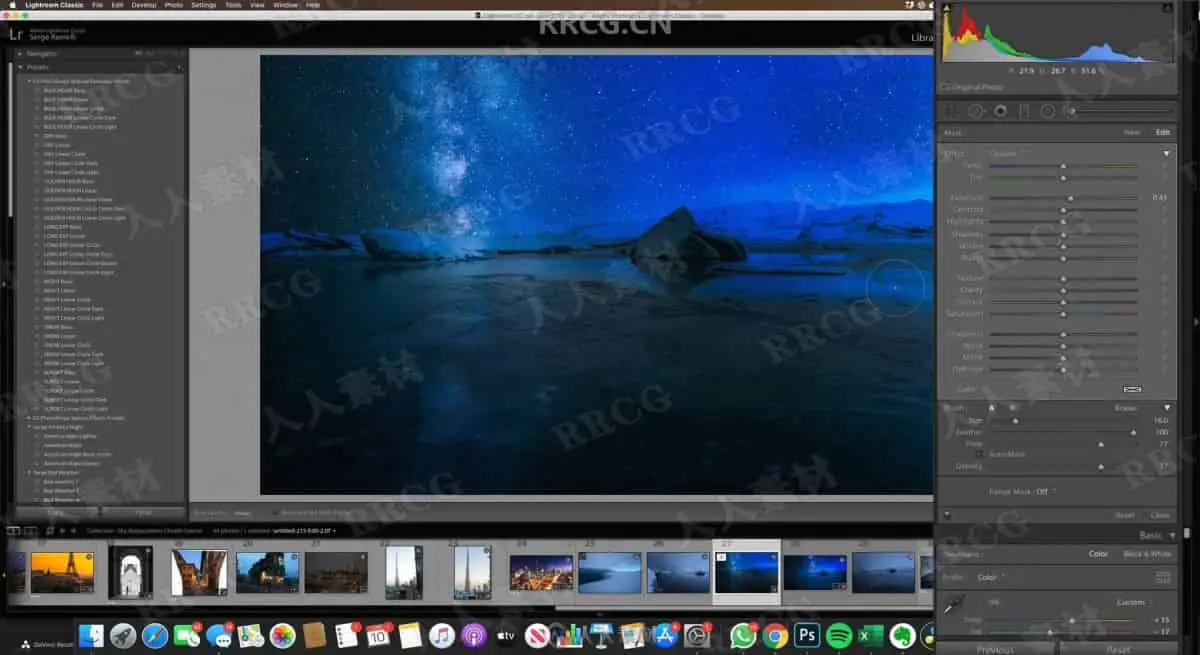
Task: Open the Music app in the dock
Action: tap(442, 635)
